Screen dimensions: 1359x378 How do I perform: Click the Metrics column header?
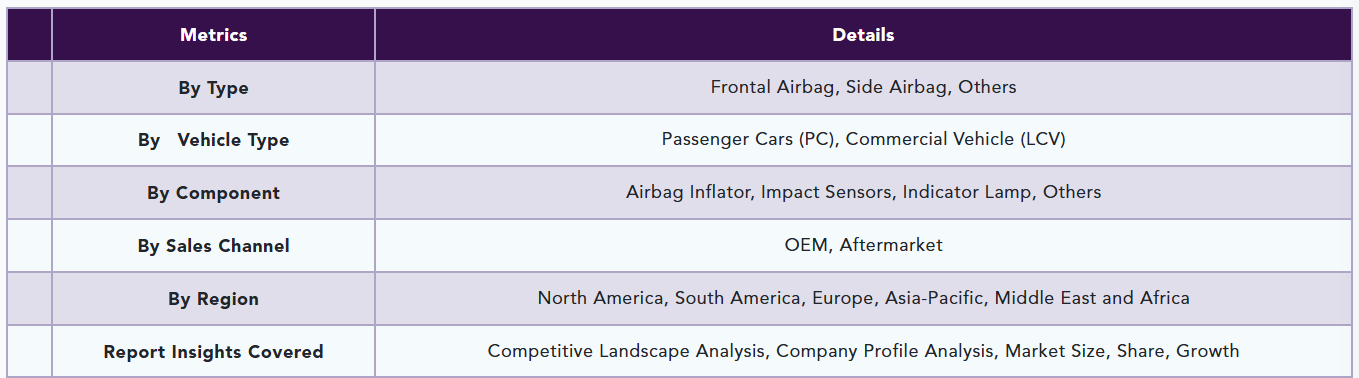point(213,35)
